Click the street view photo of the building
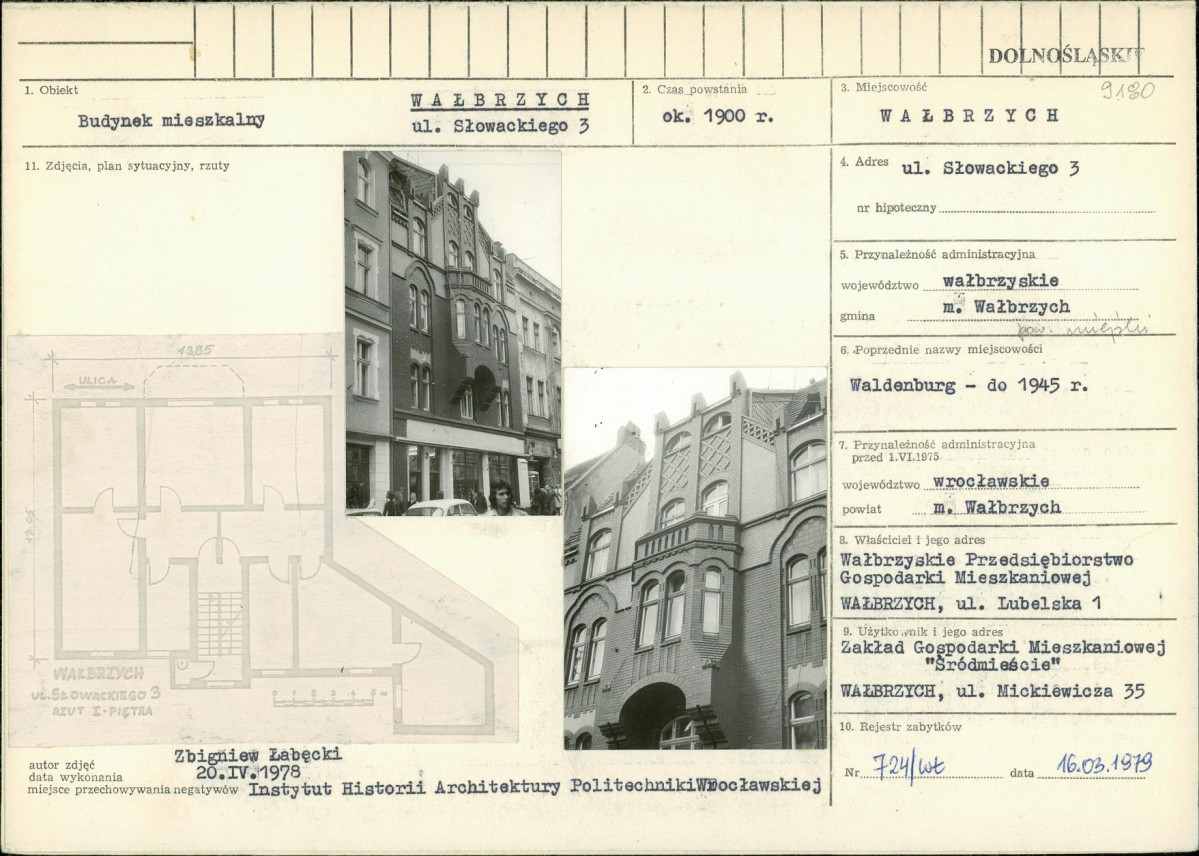This screenshot has width=1199, height=856. [453, 333]
